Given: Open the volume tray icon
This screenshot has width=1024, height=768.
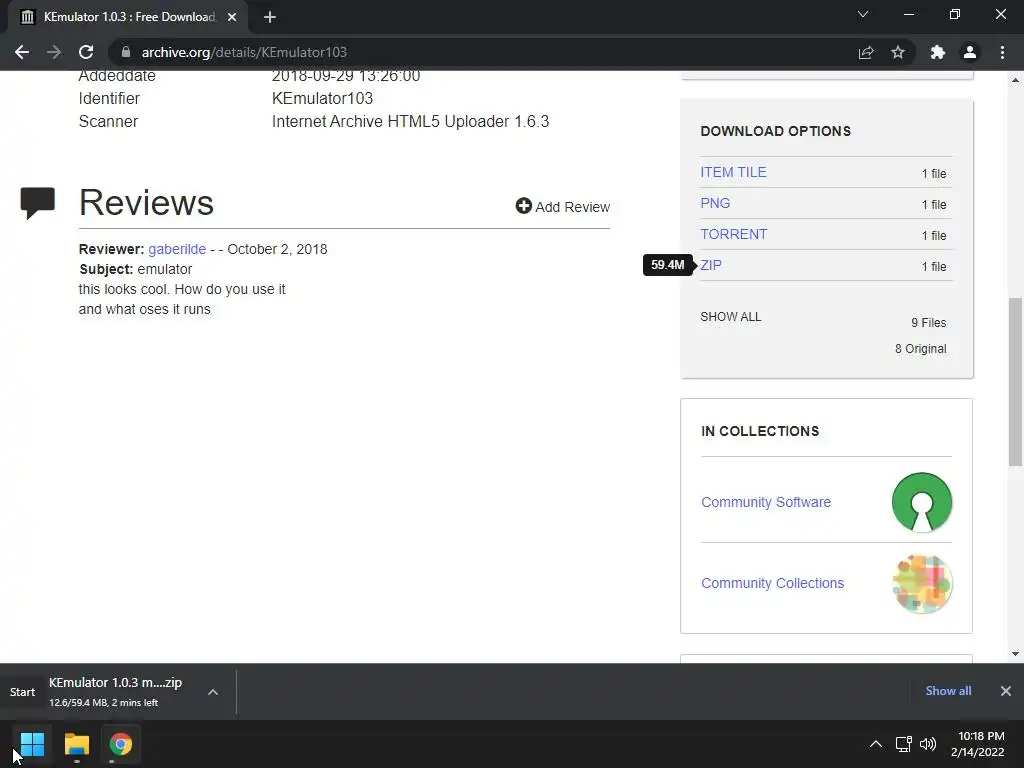Looking at the screenshot, I should coord(927,744).
